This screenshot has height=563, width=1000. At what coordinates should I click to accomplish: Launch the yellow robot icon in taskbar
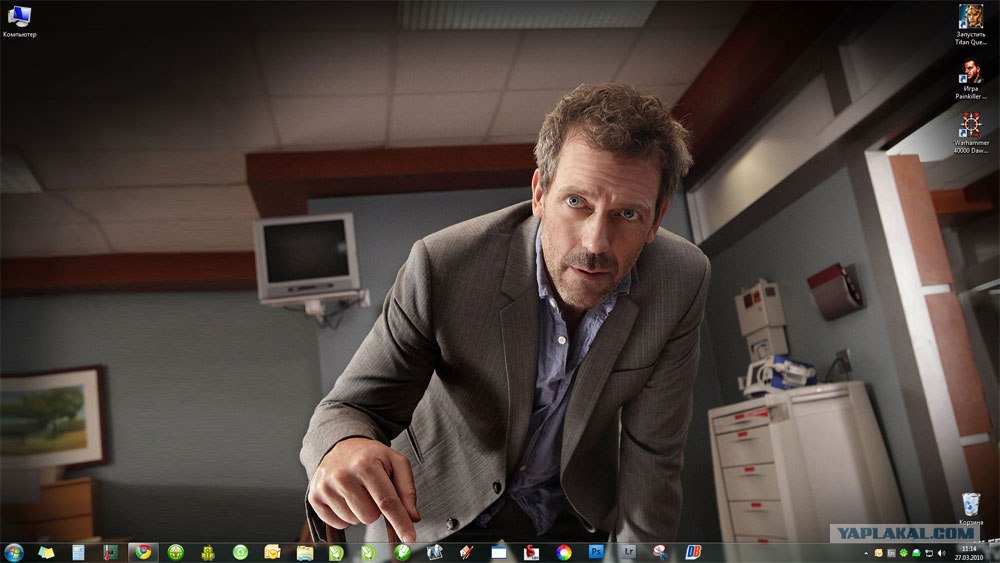(208, 552)
